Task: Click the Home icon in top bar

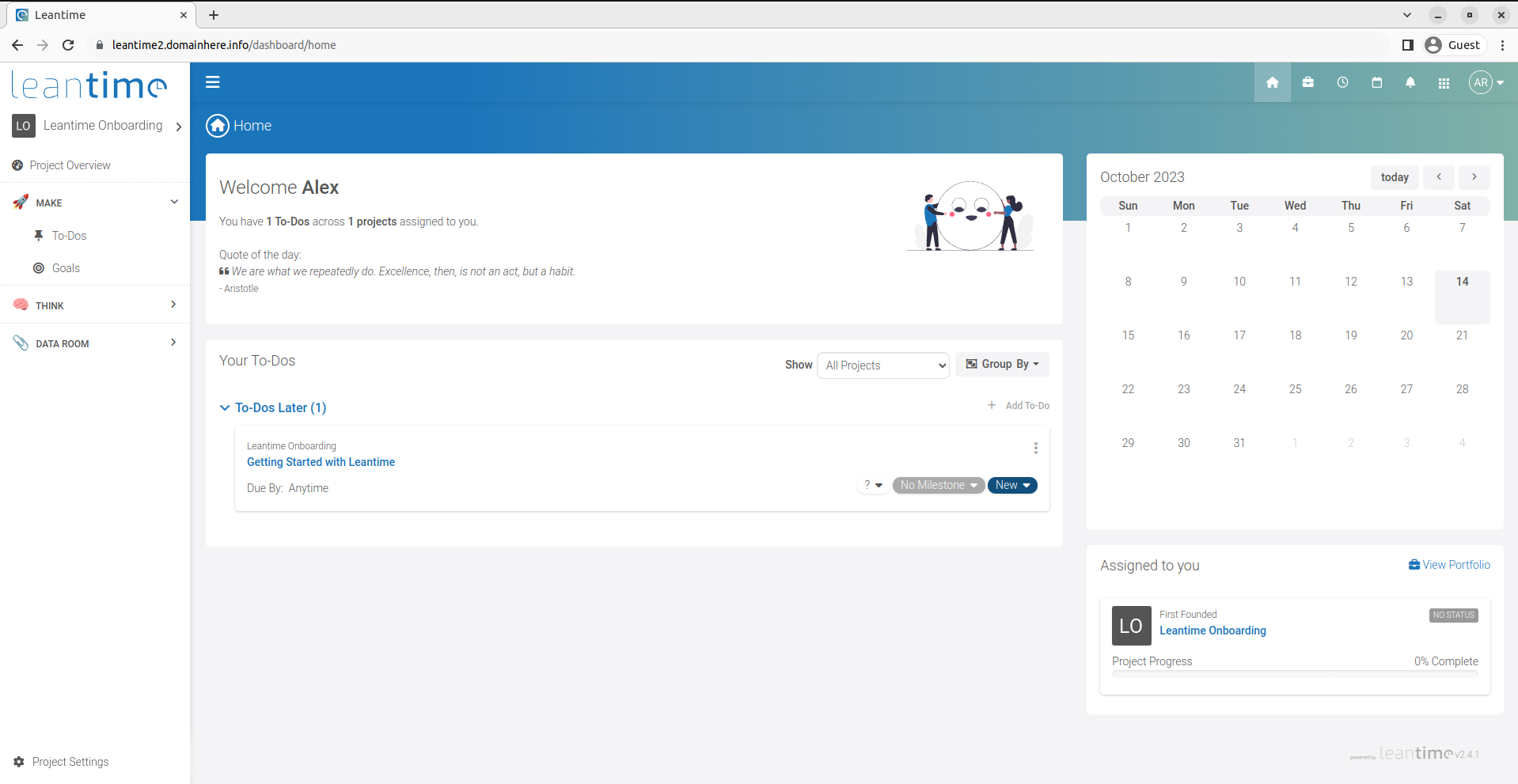Action: [1273, 82]
